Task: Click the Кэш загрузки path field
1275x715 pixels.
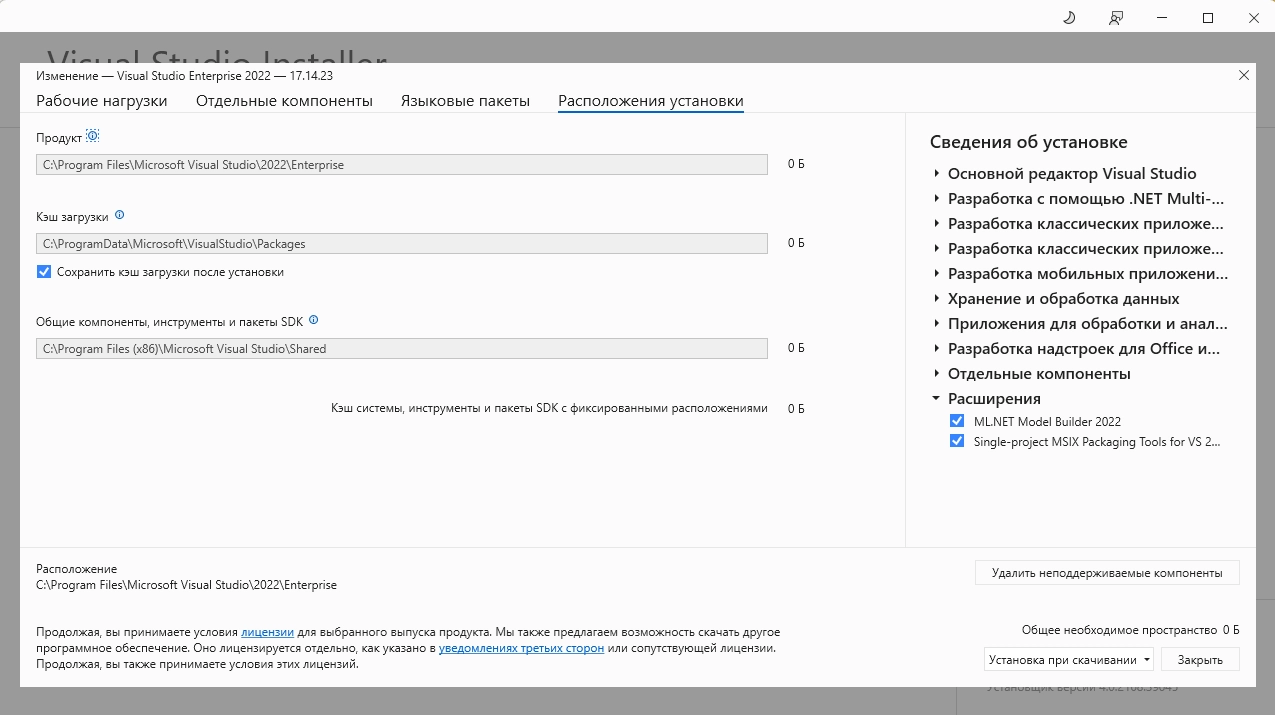Action: coord(401,243)
